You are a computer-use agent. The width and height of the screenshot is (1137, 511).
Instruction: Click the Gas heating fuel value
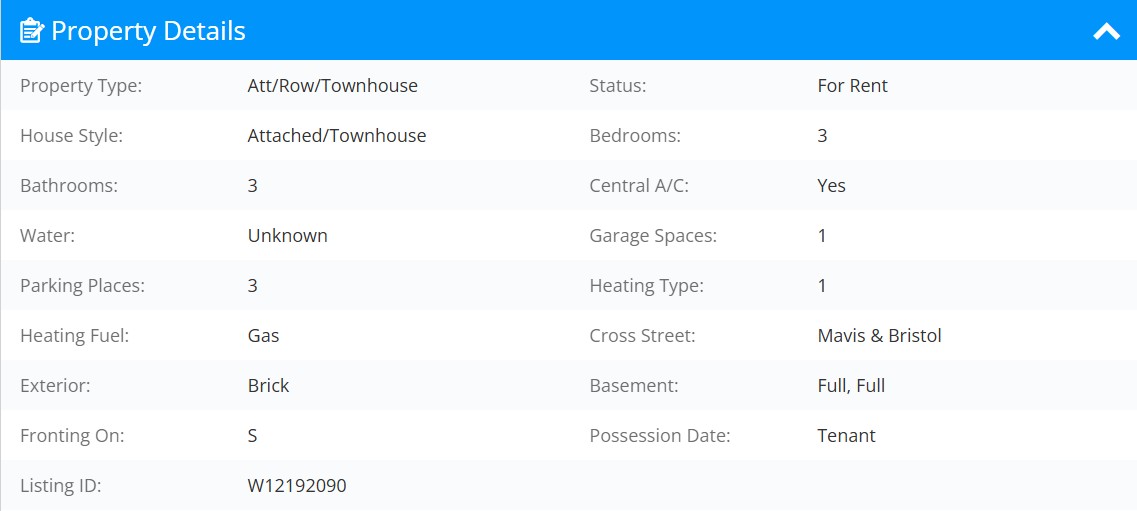click(263, 336)
